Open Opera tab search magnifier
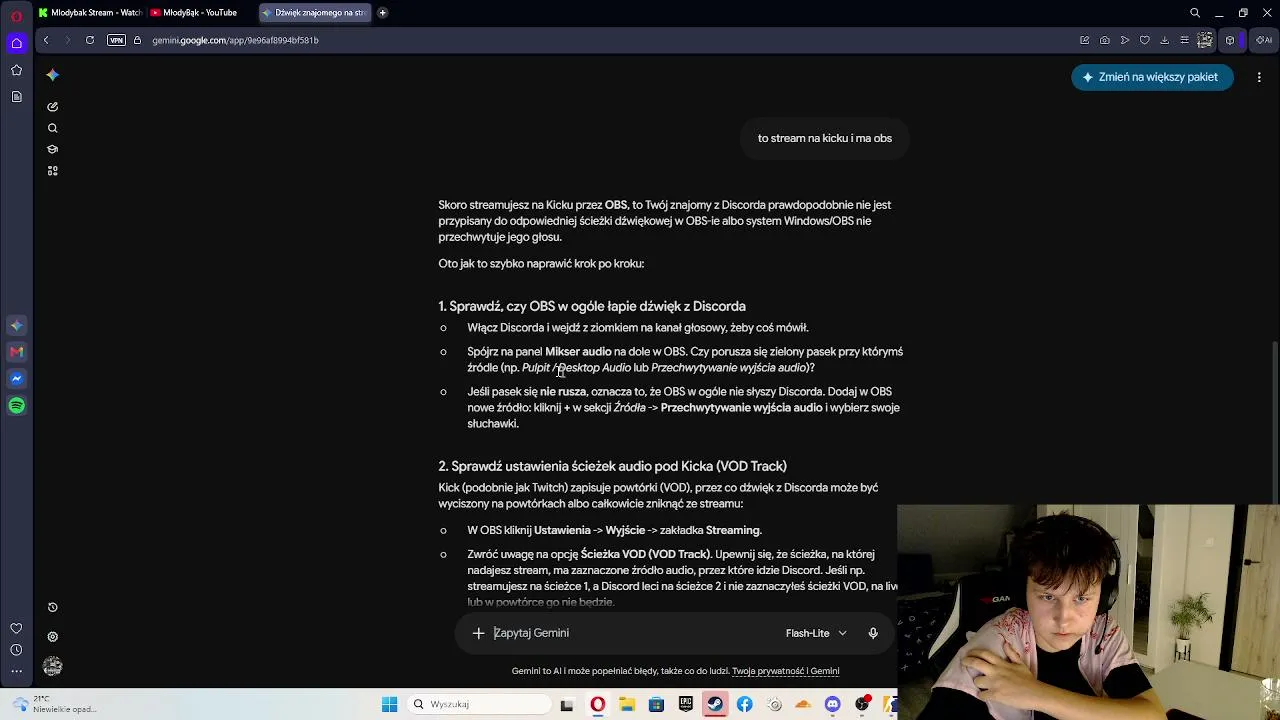This screenshot has height=720, width=1280. 1195,13
